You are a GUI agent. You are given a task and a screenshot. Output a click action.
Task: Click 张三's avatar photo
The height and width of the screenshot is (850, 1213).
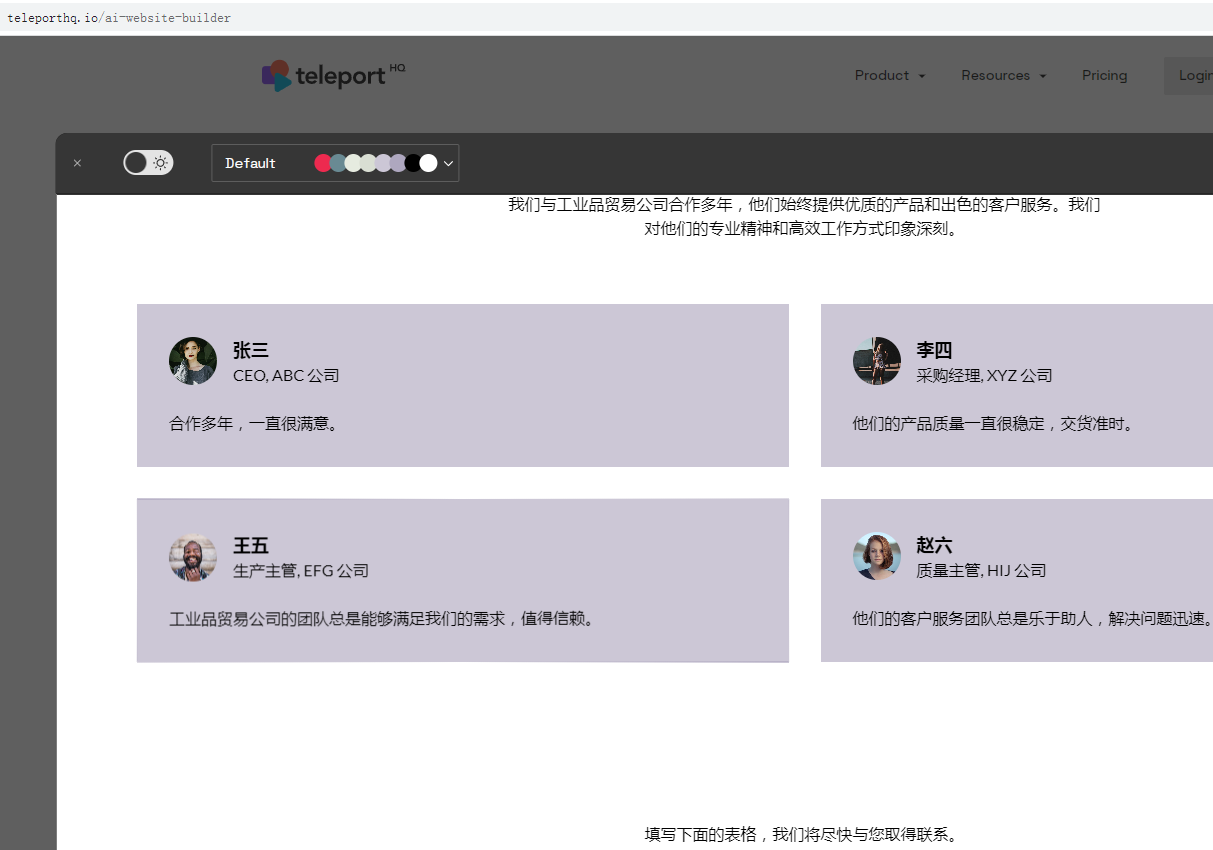tap(193, 361)
